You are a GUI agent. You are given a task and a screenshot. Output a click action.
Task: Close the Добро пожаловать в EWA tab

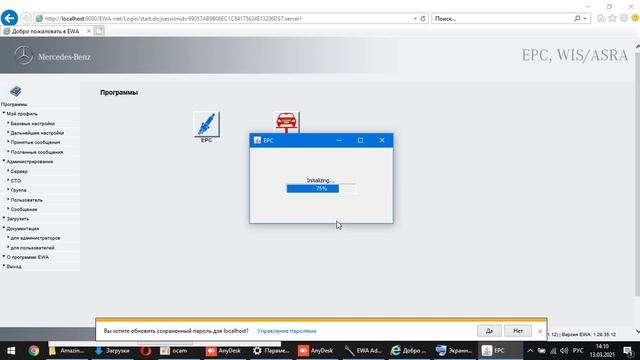point(89,31)
